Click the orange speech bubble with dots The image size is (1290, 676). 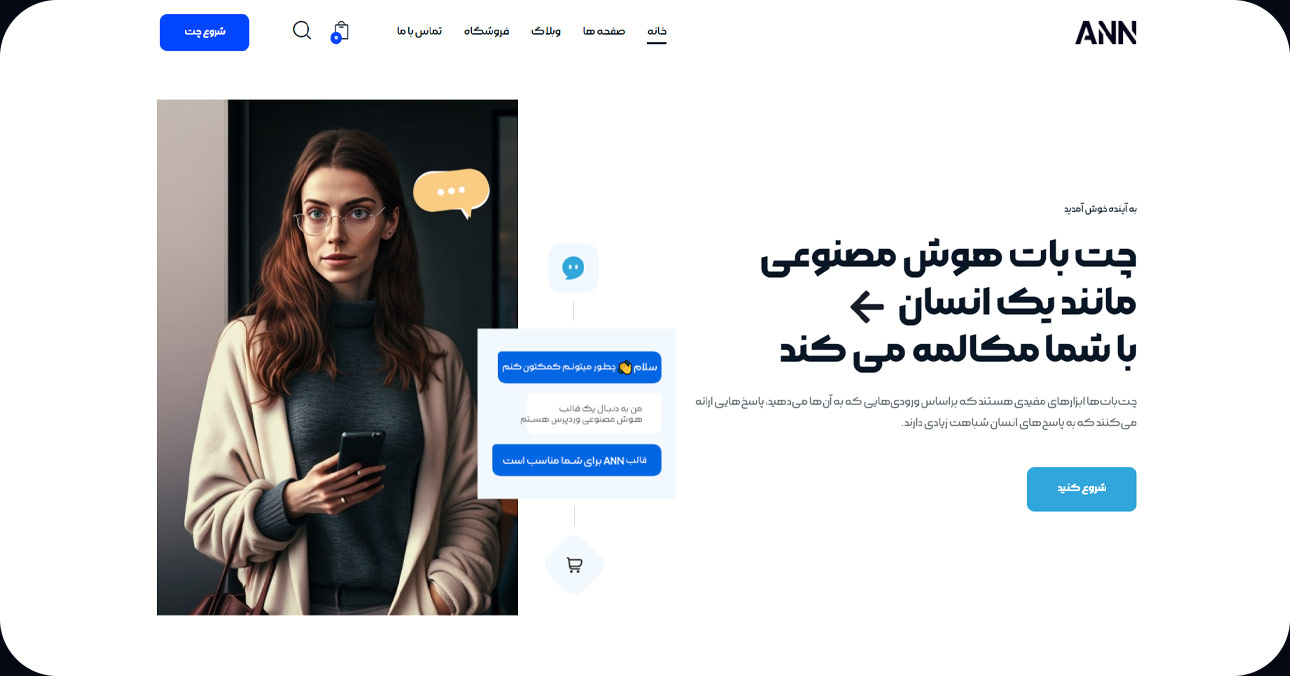tap(452, 193)
